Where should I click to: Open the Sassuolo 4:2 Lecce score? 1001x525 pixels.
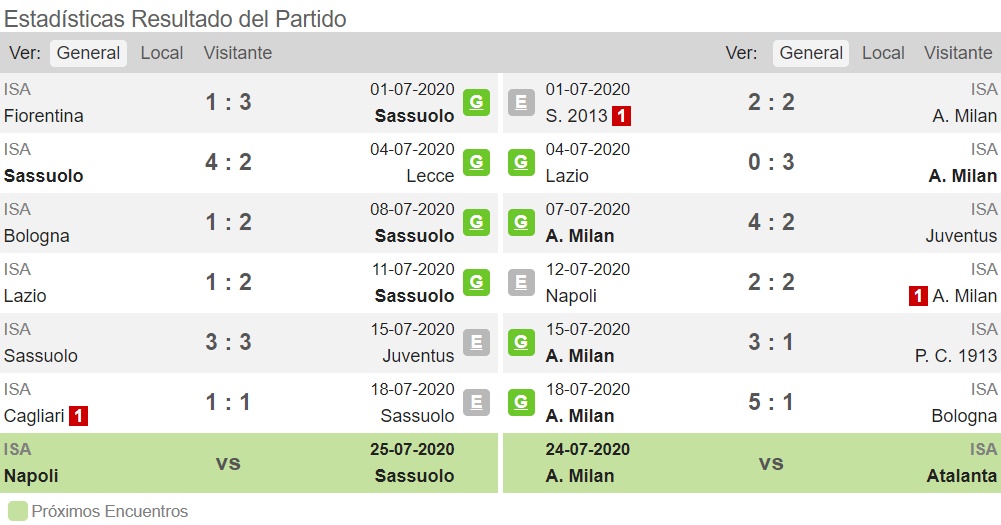[x=228, y=162]
